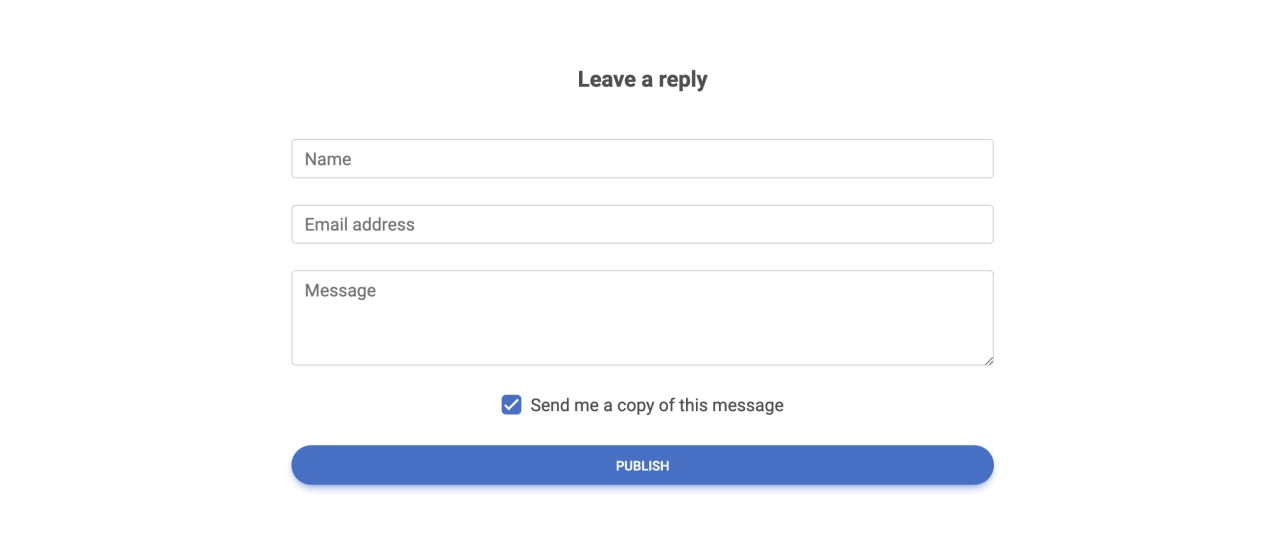Select the first form field labeled Name
Screen dimensions: 1280x560
[x=642, y=159]
